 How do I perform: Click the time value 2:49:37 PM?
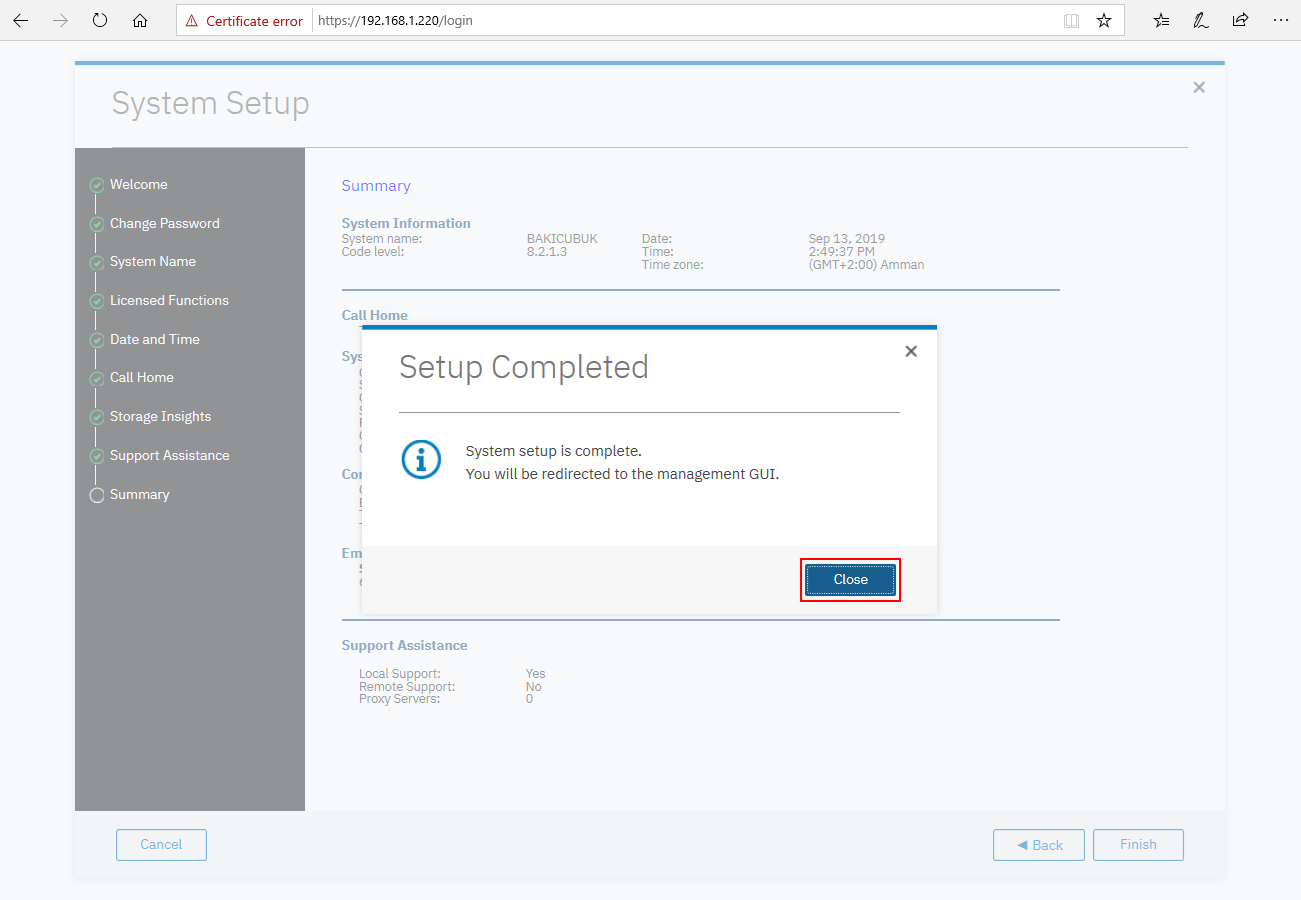tap(842, 252)
